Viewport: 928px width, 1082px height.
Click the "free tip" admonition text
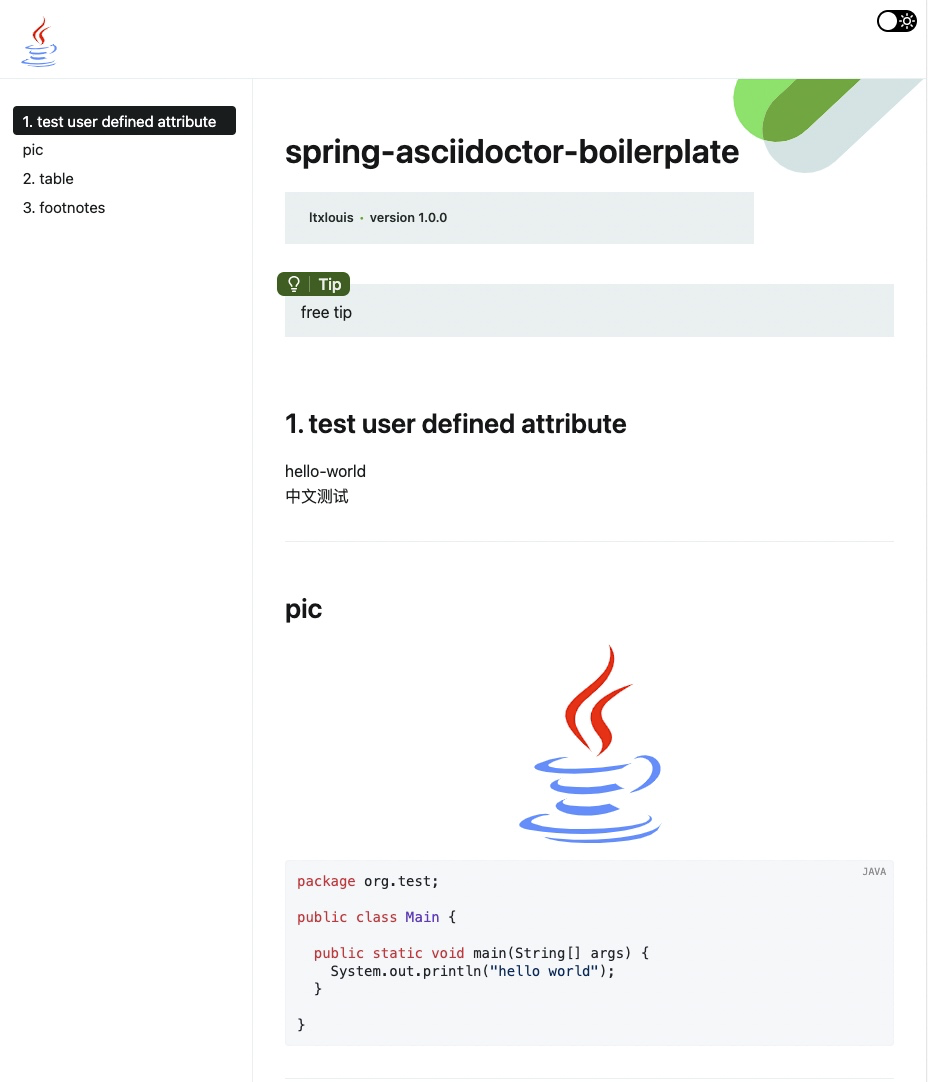tap(326, 313)
